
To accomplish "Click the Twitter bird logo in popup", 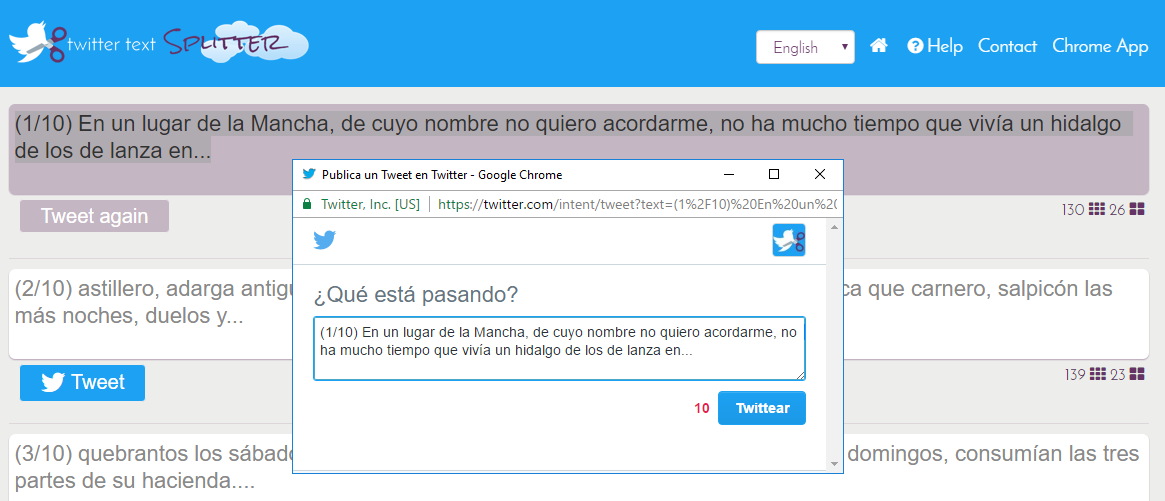I will point(325,240).
